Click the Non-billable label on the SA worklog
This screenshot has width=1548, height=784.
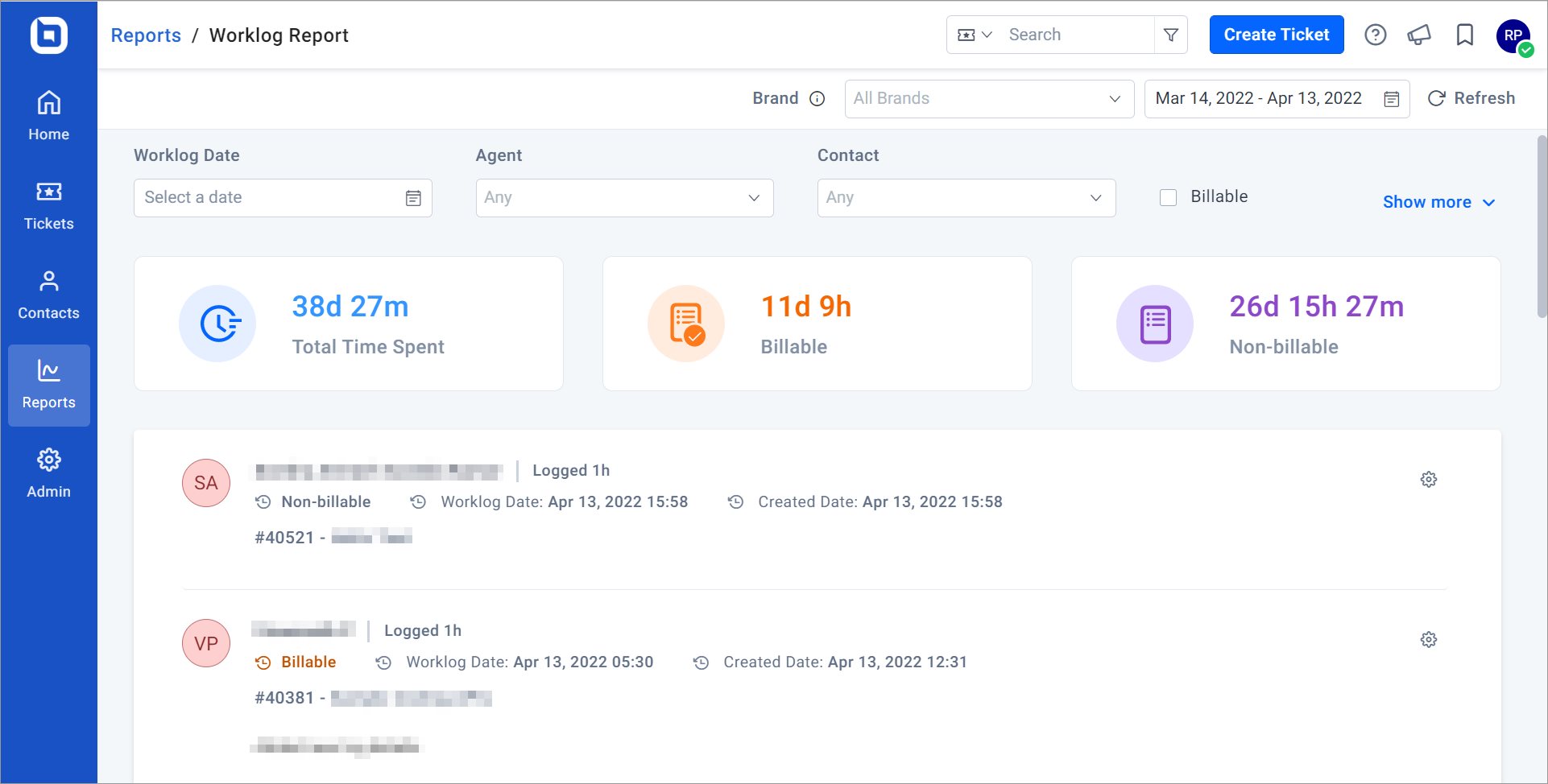[x=326, y=502]
